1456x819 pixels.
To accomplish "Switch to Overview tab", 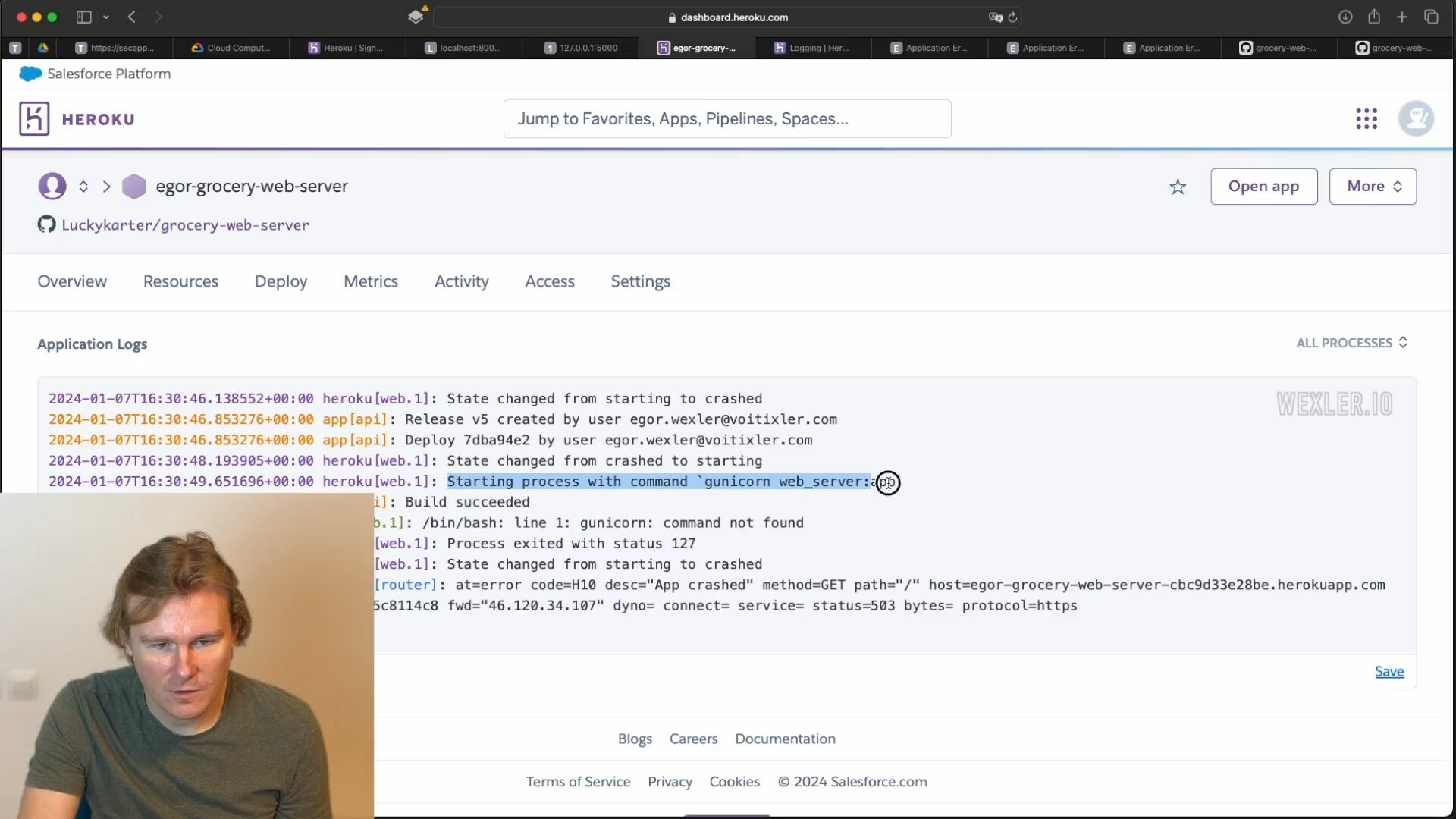I will tap(72, 281).
